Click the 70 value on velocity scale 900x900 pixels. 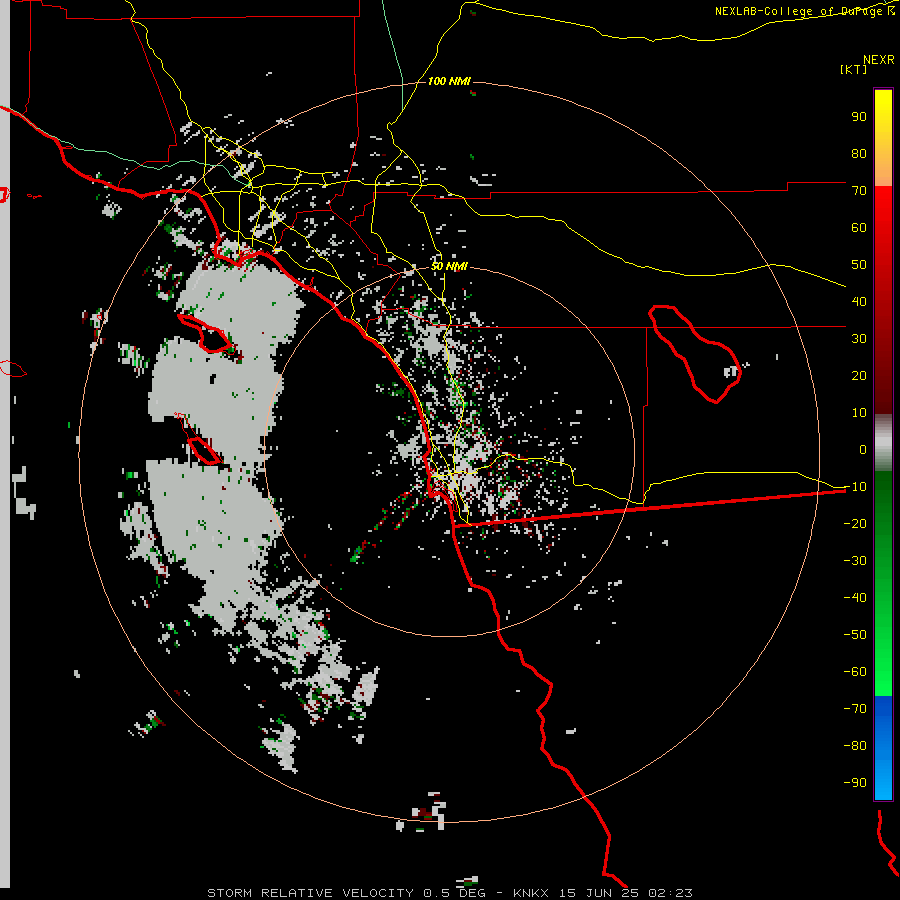point(859,191)
